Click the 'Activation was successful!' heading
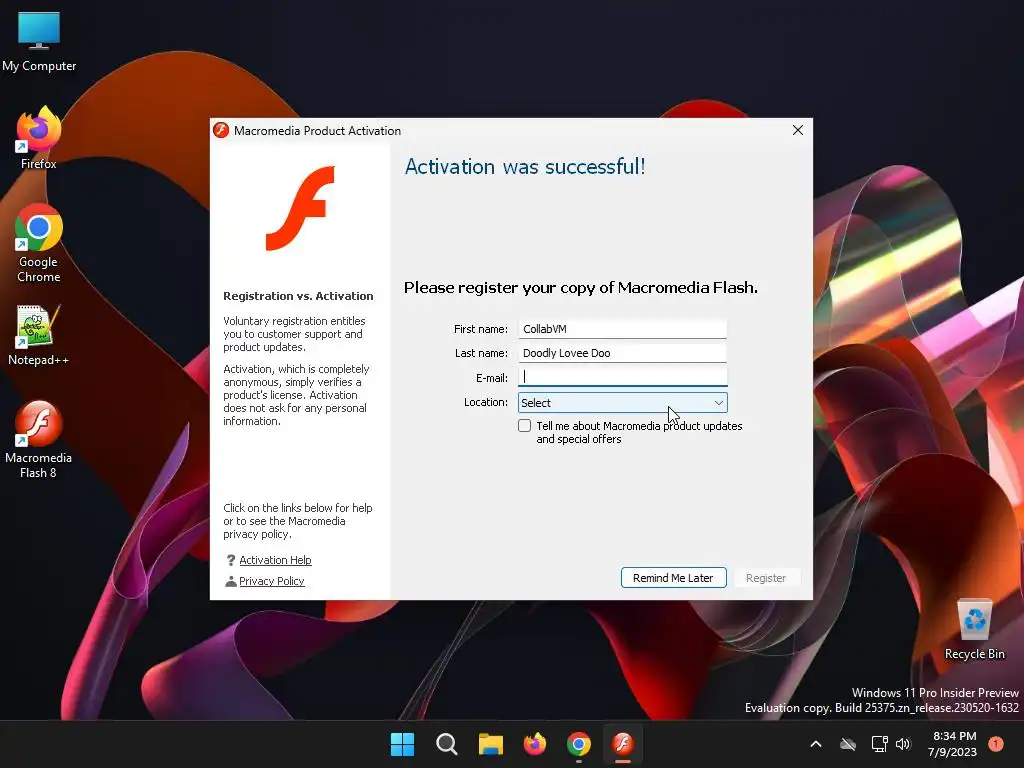1024x768 pixels. coord(525,167)
